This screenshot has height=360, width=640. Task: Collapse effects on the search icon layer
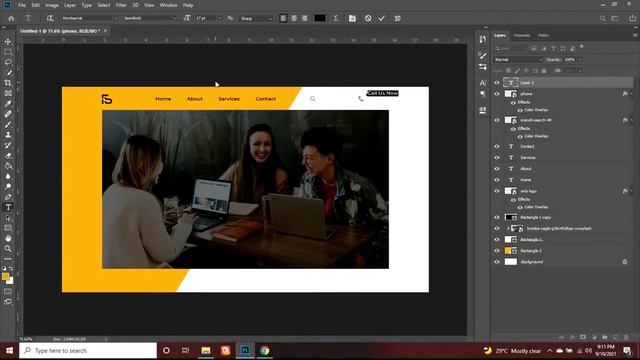(631, 120)
